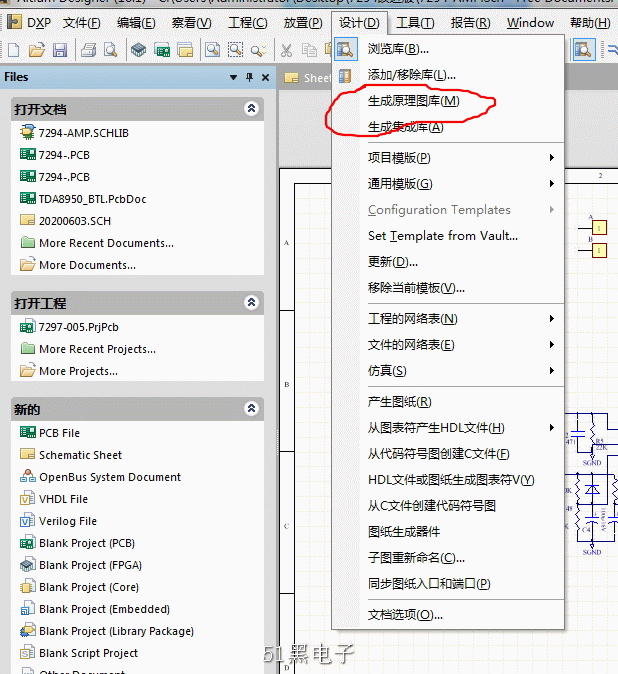Click the zoom selected objects icon

click(x=258, y=50)
